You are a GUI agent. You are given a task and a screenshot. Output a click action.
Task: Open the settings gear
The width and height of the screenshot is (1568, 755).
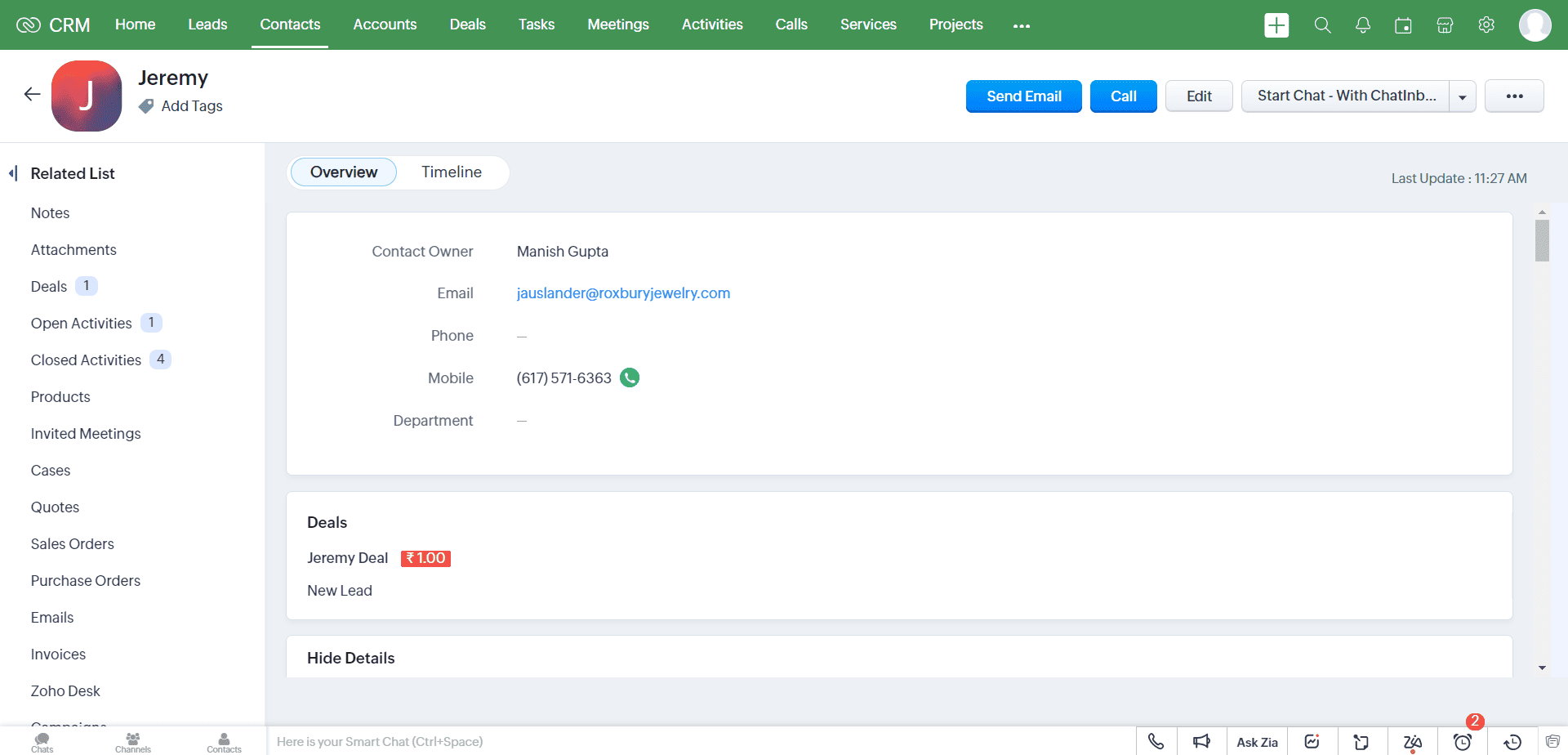point(1486,25)
